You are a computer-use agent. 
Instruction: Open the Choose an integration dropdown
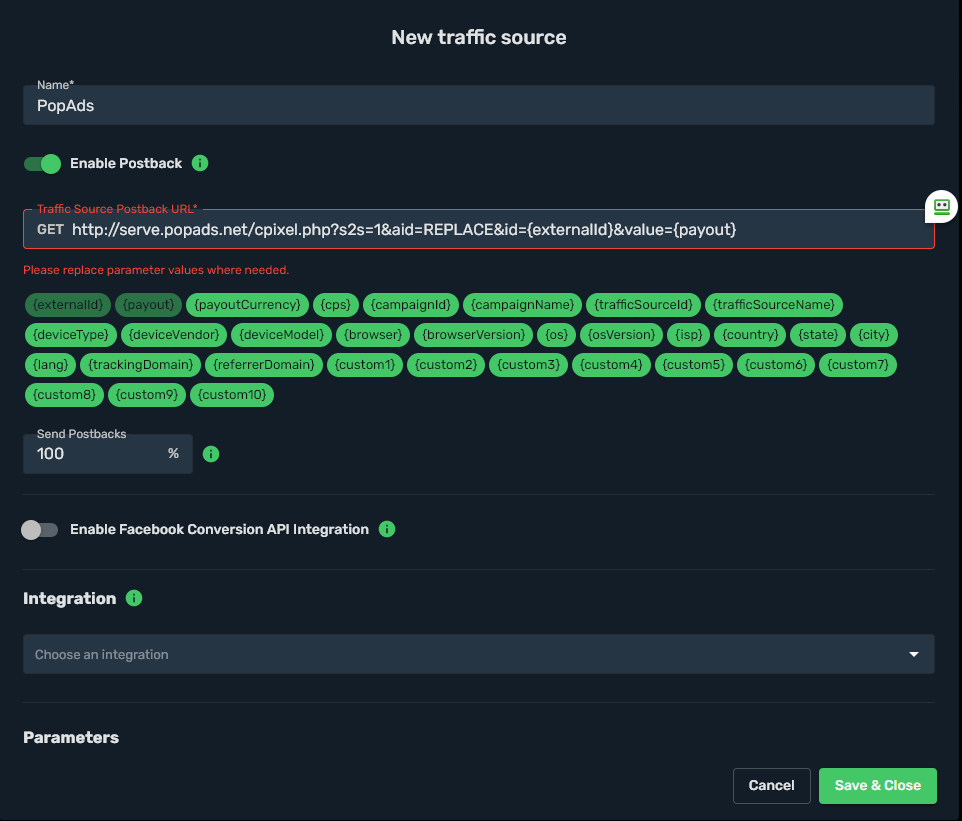[x=479, y=654]
